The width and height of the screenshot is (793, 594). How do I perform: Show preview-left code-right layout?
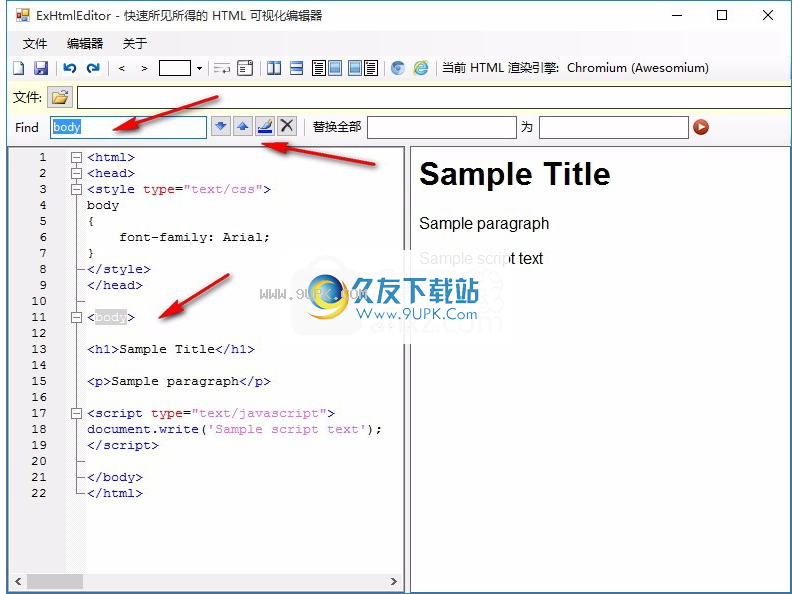363,68
